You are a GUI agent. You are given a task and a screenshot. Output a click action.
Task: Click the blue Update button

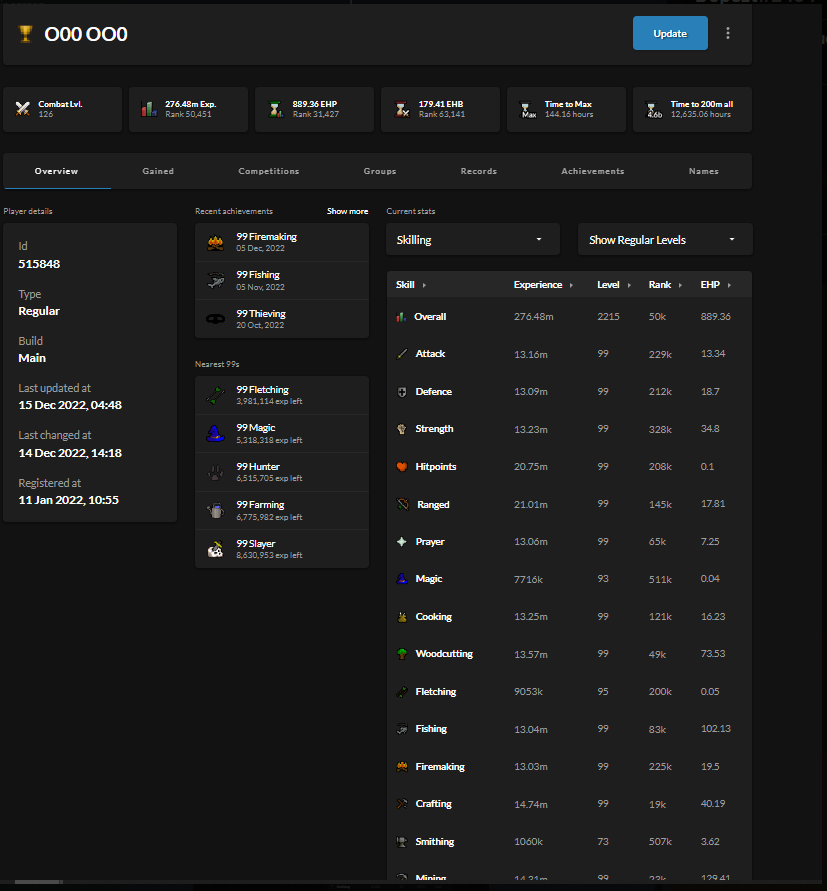(x=670, y=33)
